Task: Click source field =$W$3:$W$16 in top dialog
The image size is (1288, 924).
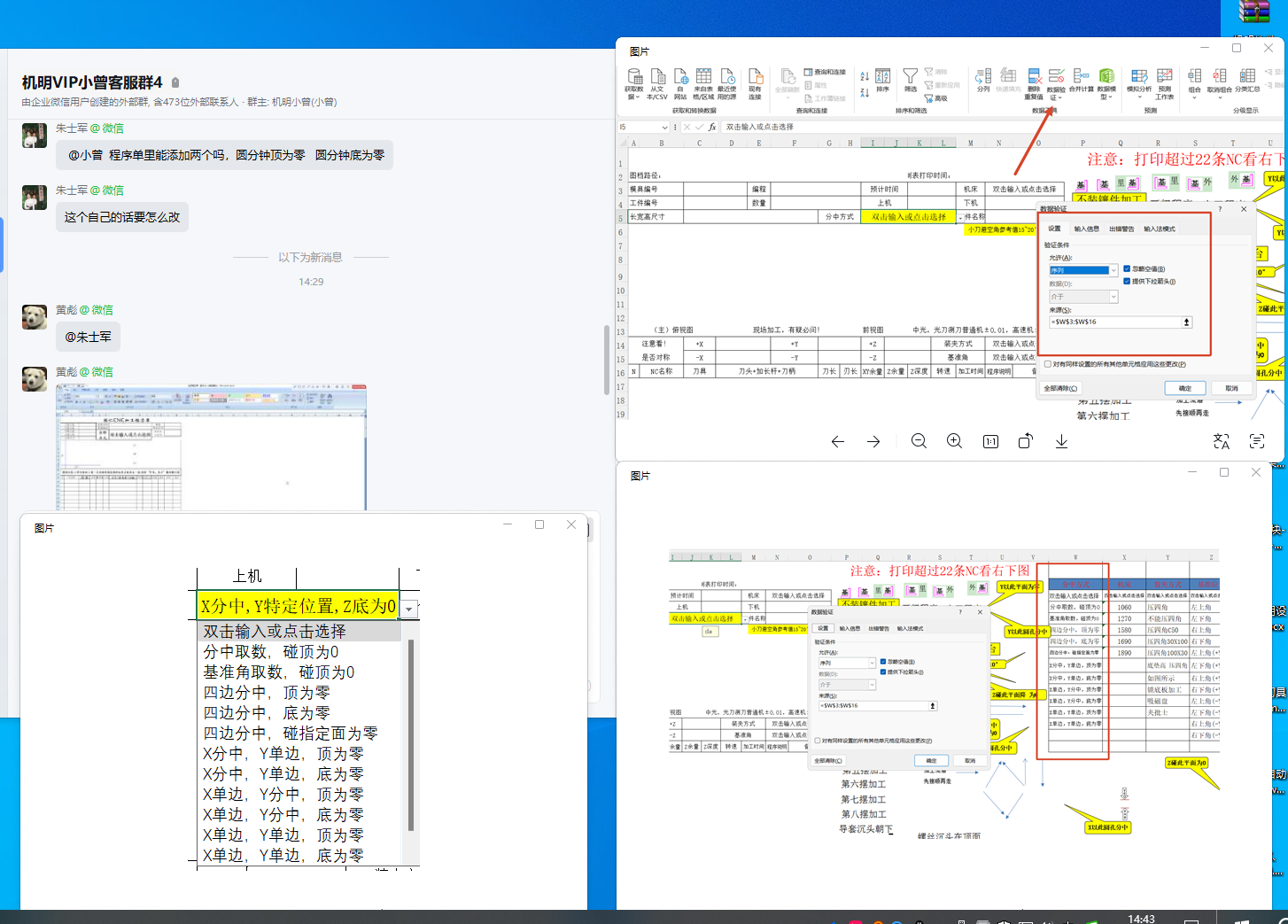Action: click(x=1115, y=322)
